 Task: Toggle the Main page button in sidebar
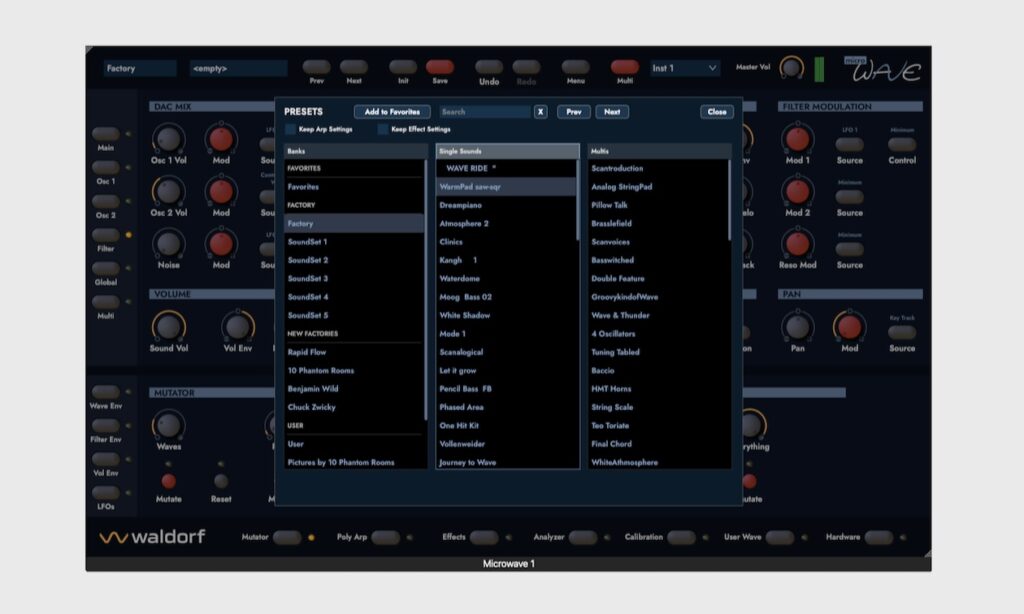[105, 134]
